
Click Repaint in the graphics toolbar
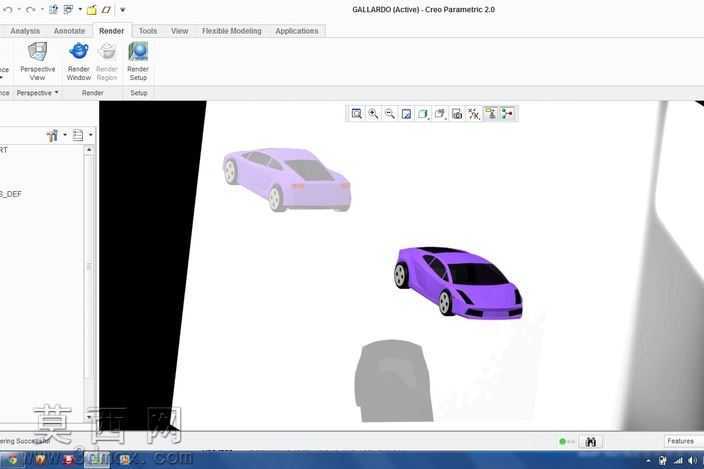pyautogui.click(x=406, y=114)
